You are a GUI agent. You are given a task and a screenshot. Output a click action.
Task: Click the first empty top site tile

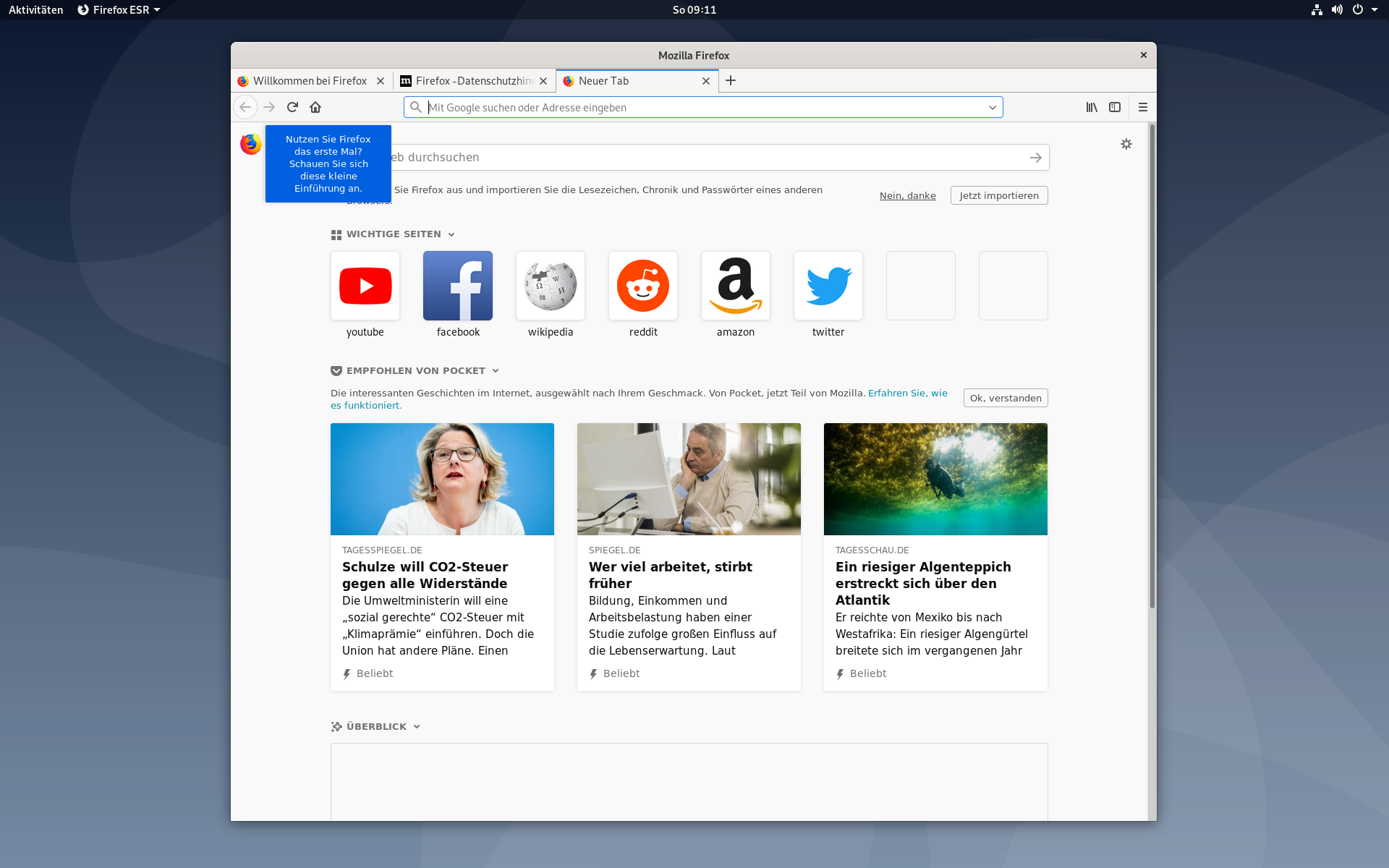[921, 286]
